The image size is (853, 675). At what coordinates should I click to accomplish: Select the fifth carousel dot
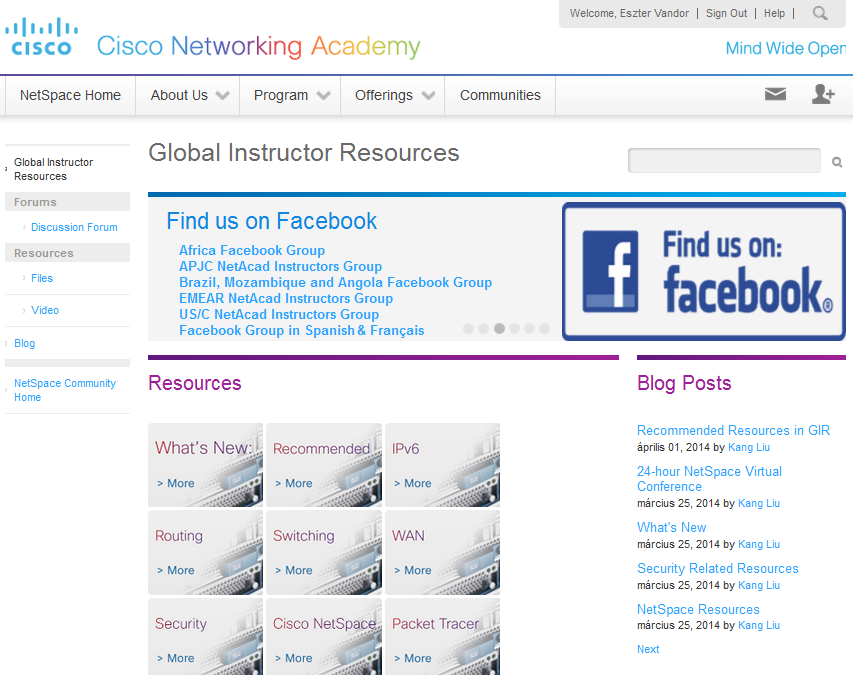click(529, 329)
